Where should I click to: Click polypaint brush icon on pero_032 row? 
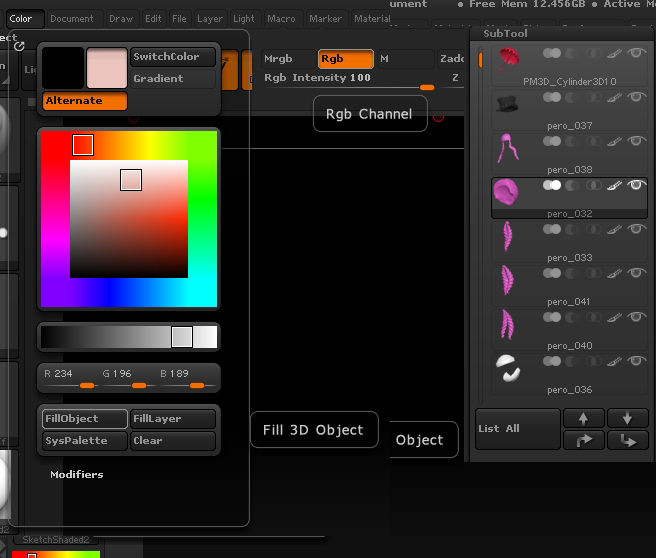coord(614,185)
